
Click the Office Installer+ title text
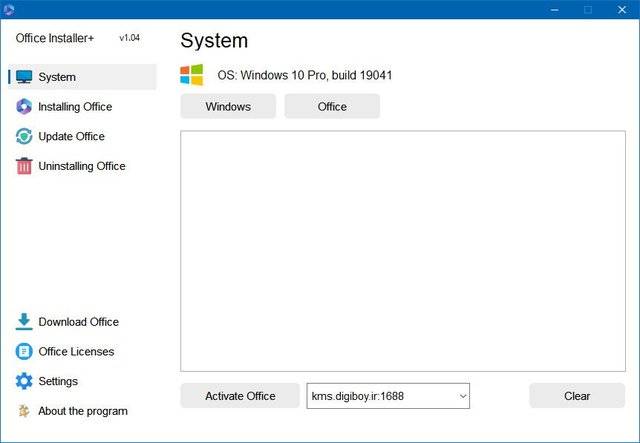(x=55, y=38)
